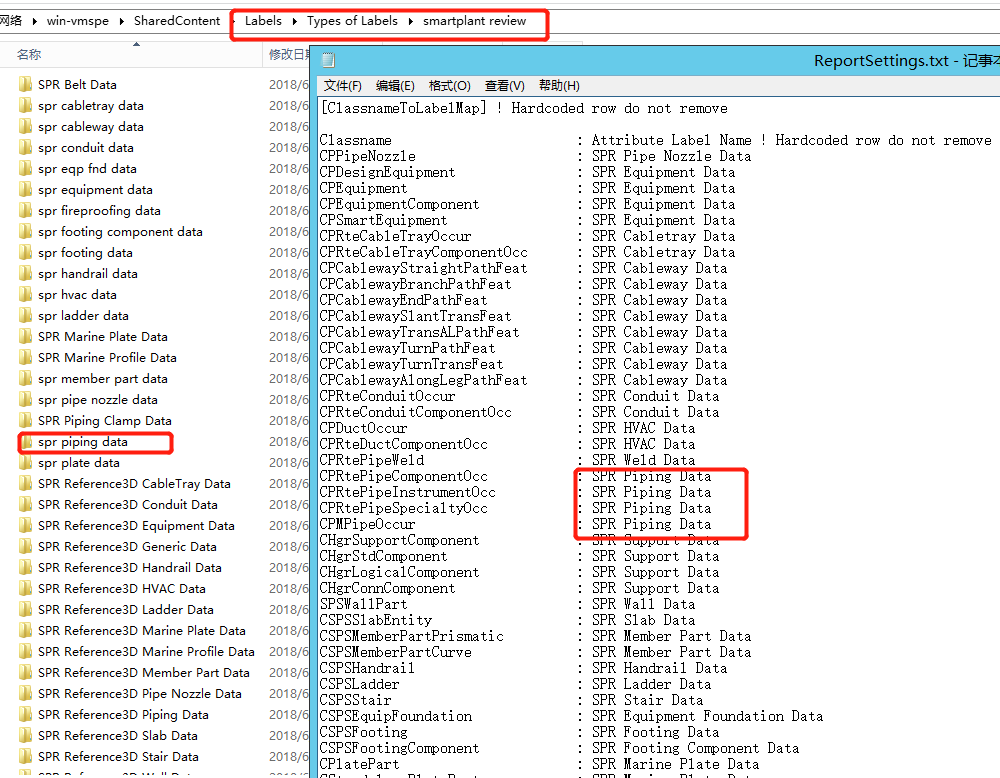Viewport: 1000px width, 778px height.
Task: Expand the arrow after Types of Labels breadcrumb
Action: 410,21
